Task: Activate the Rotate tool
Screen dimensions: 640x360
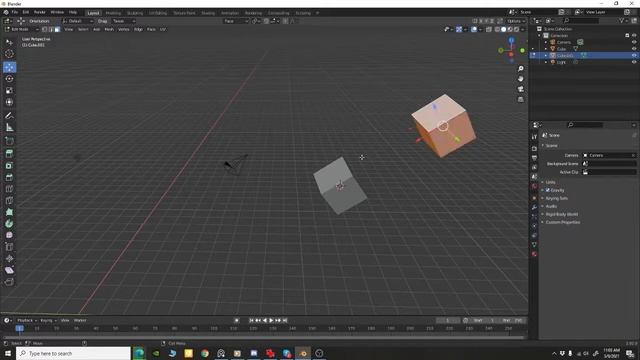Action: tap(9, 78)
